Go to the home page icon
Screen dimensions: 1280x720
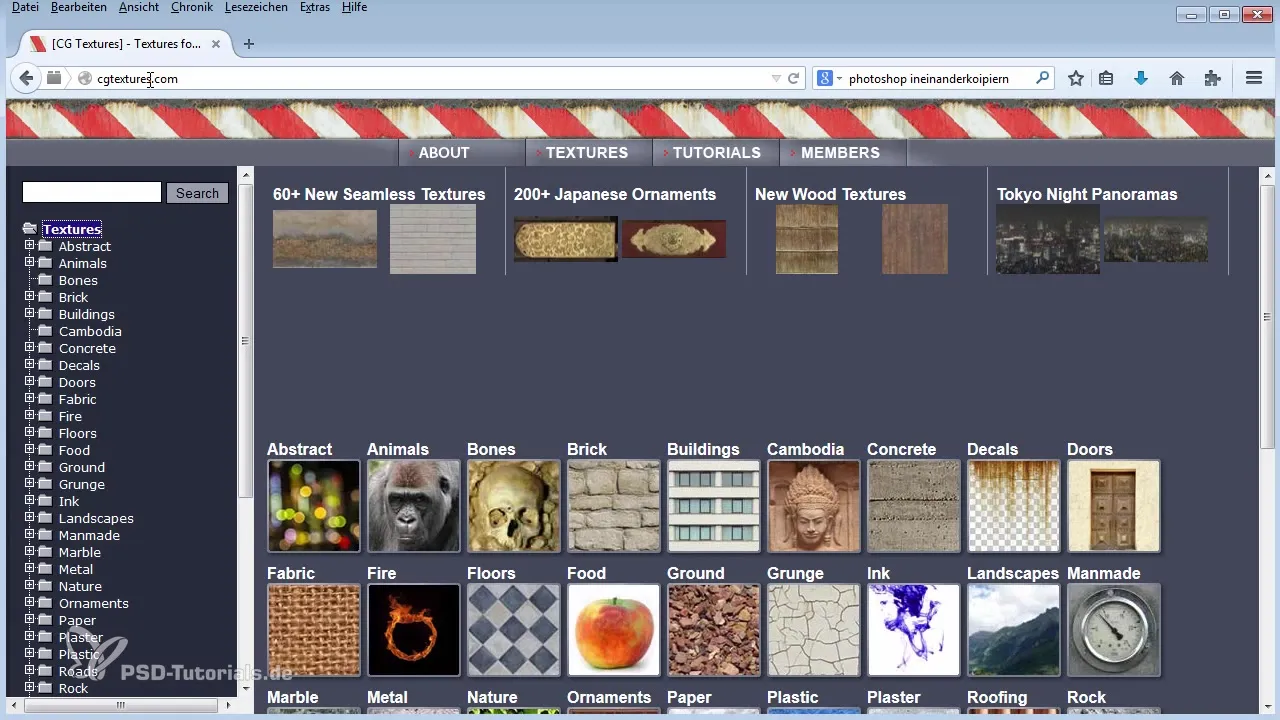tap(1177, 78)
